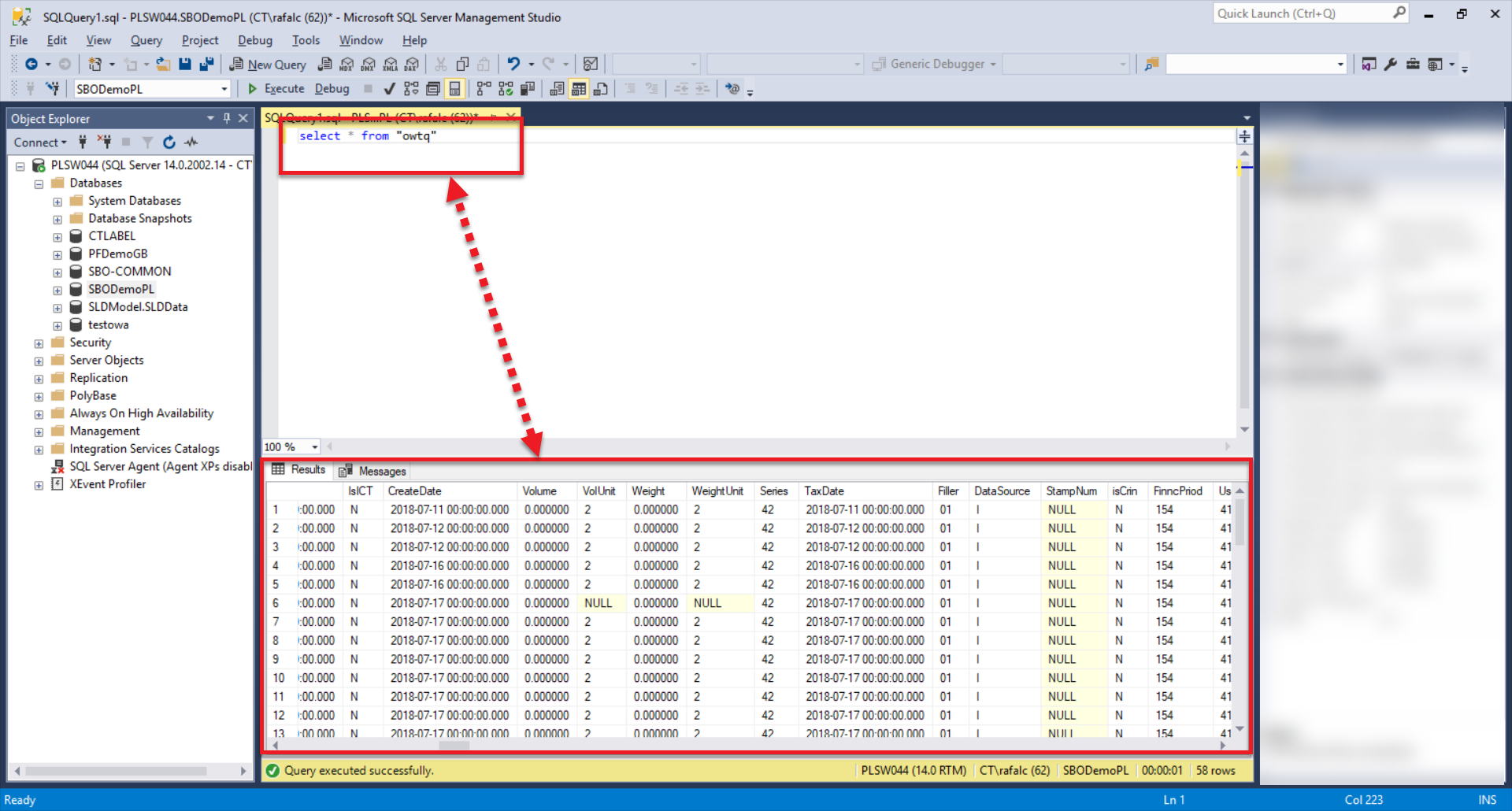
Task: Click the MDX query icon
Action: pyautogui.click(x=346, y=65)
